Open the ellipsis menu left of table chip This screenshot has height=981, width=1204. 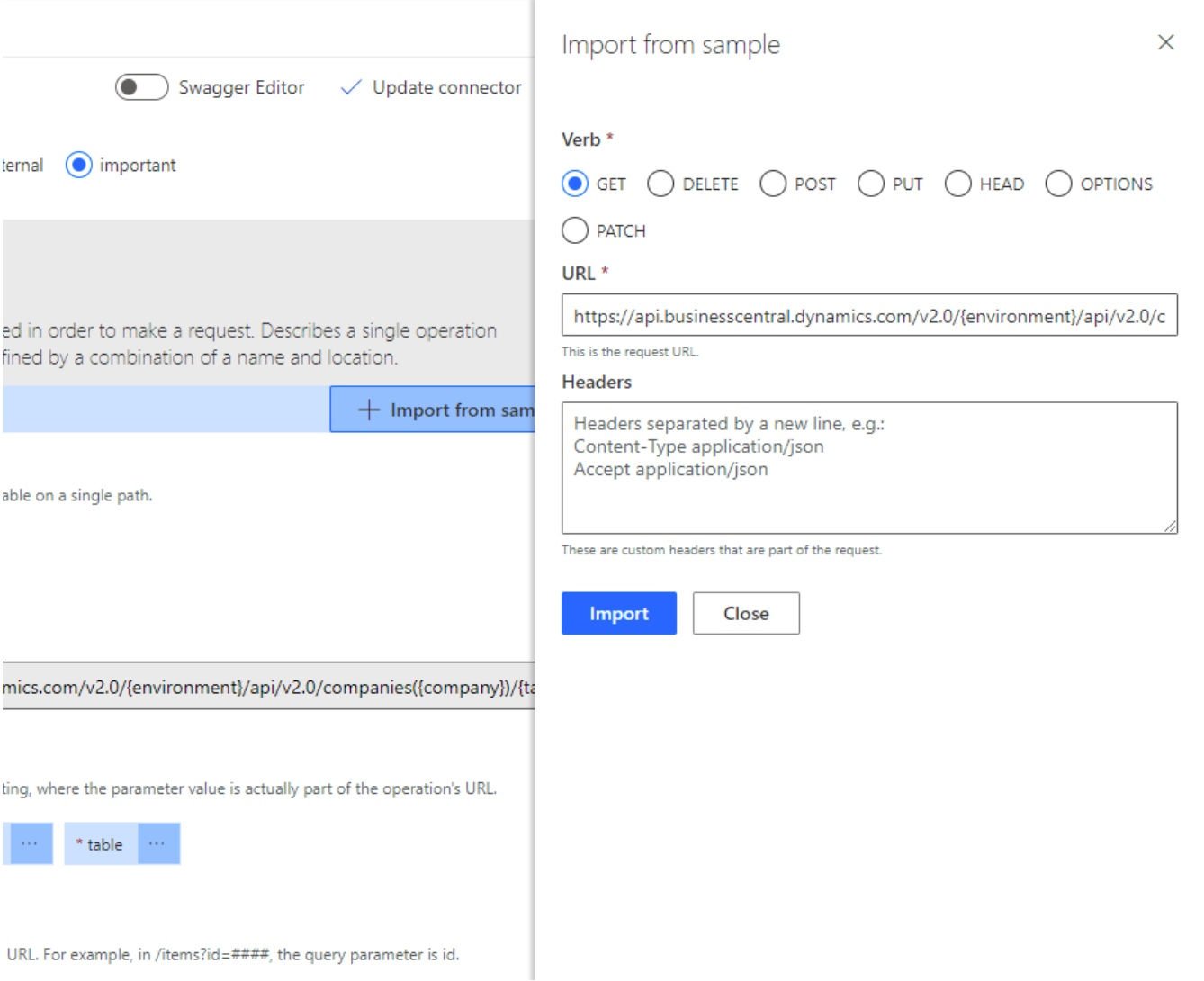[30, 844]
